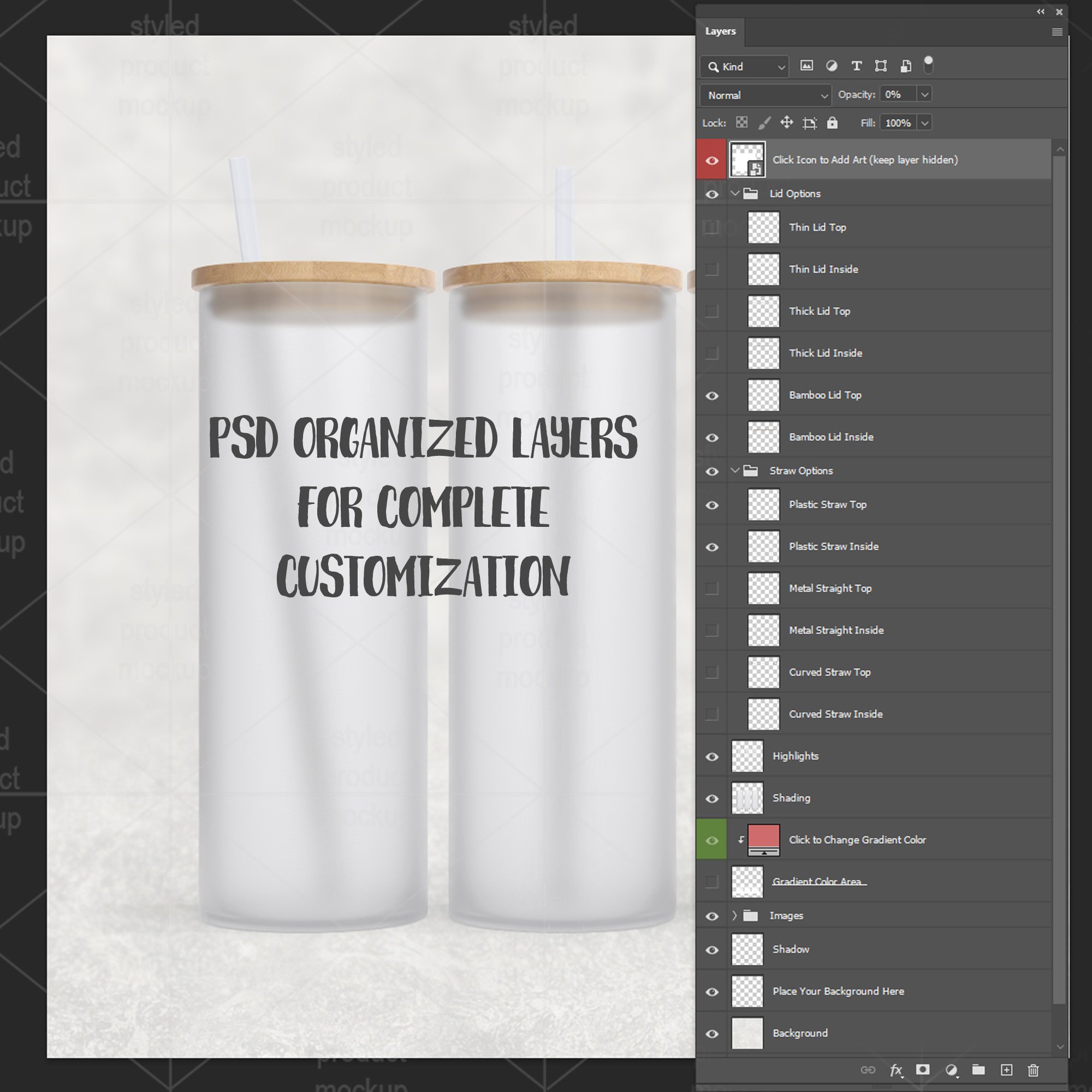Delete layer with trash icon

[x=1033, y=1070]
